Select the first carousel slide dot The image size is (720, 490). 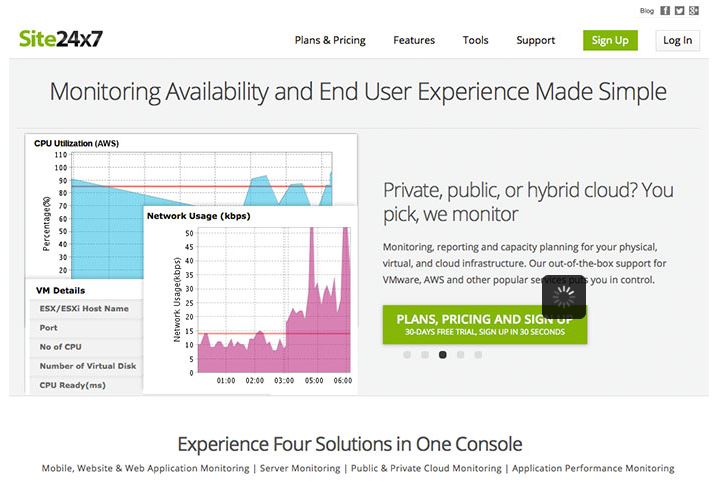click(407, 354)
